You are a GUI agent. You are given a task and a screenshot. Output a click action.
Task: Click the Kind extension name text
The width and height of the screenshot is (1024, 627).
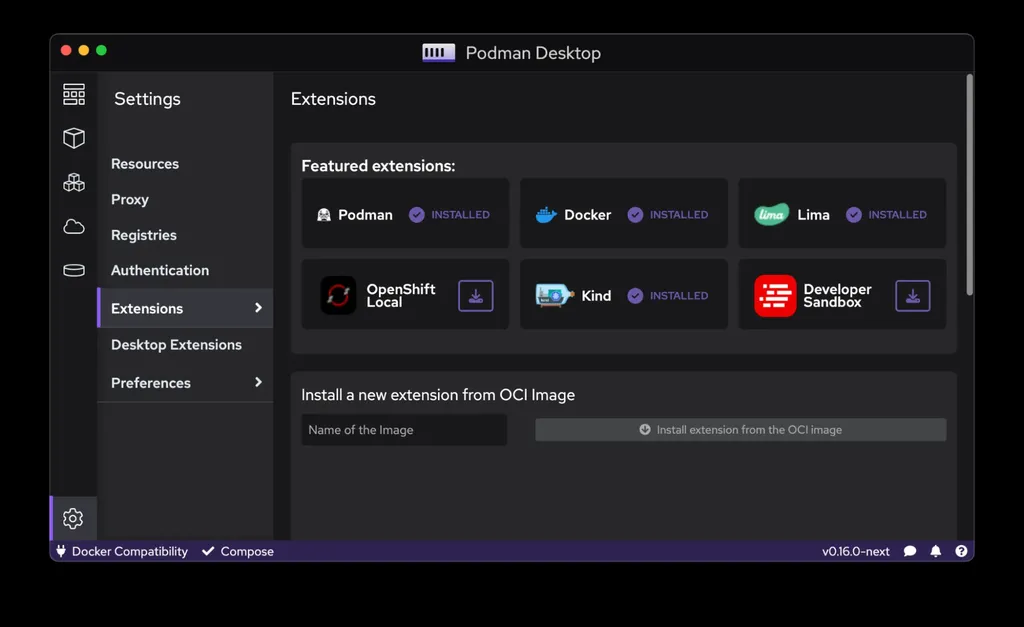pos(596,296)
